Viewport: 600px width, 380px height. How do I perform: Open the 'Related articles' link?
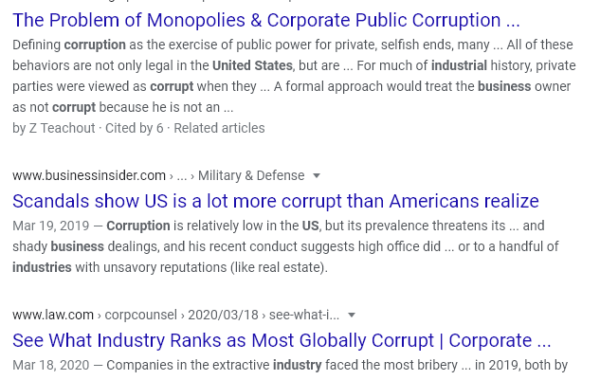tap(219, 128)
